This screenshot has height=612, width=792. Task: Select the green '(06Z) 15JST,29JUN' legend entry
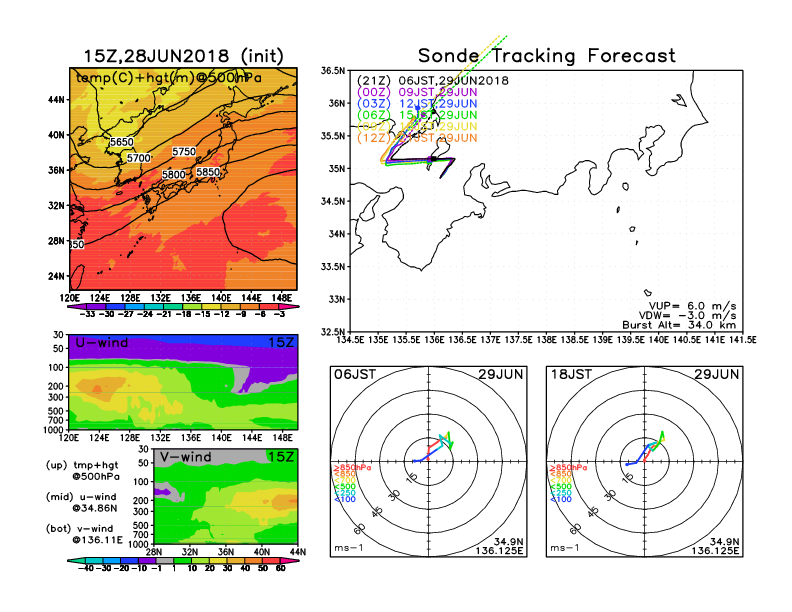click(x=417, y=115)
